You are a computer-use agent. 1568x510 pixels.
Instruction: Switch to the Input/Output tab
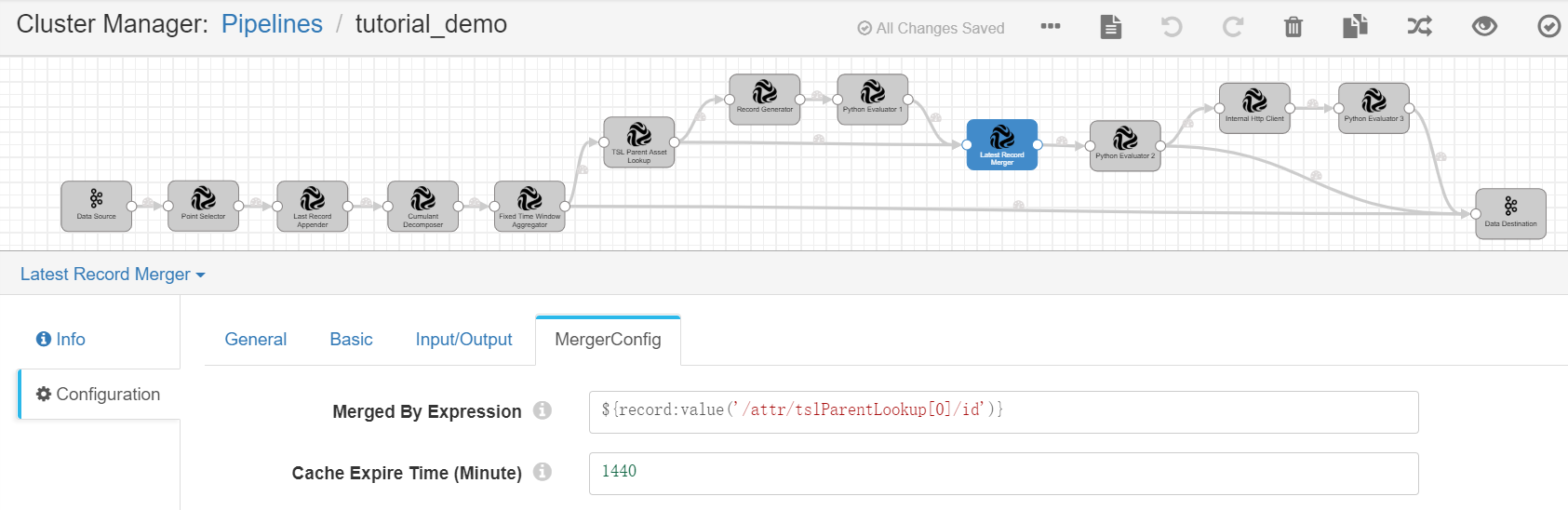463,340
